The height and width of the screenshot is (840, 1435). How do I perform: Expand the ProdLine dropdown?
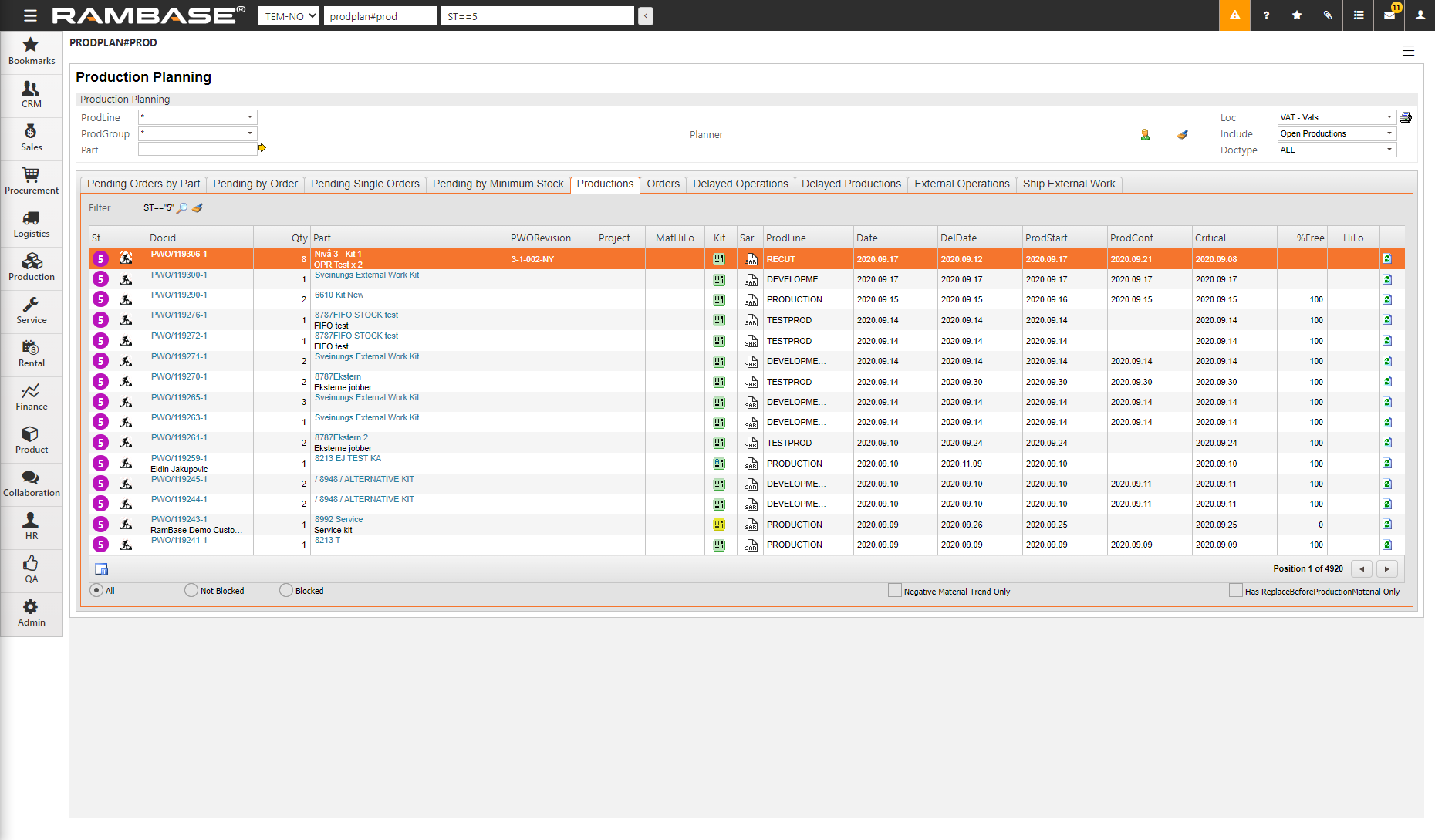point(249,117)
